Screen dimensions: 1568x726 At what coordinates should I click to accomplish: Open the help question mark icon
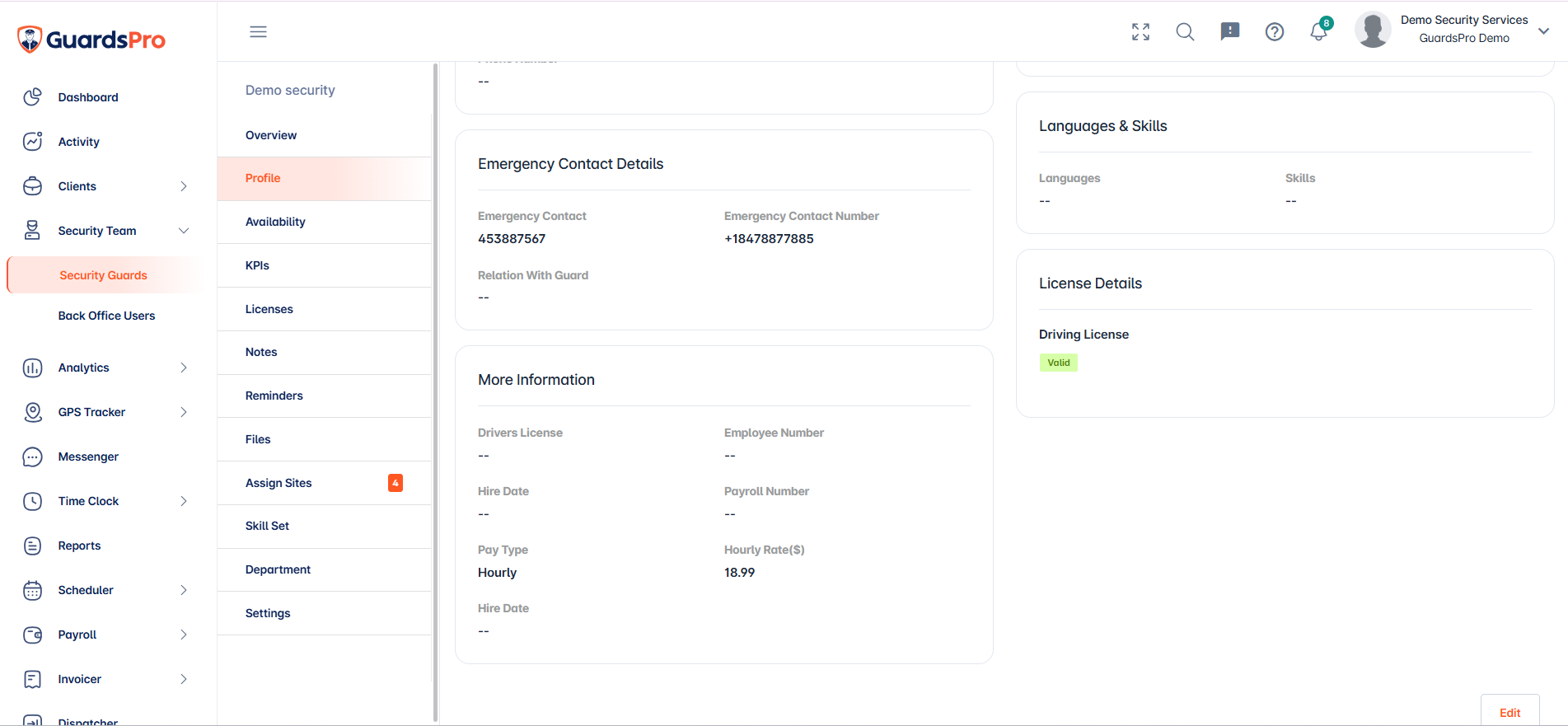1274,31
